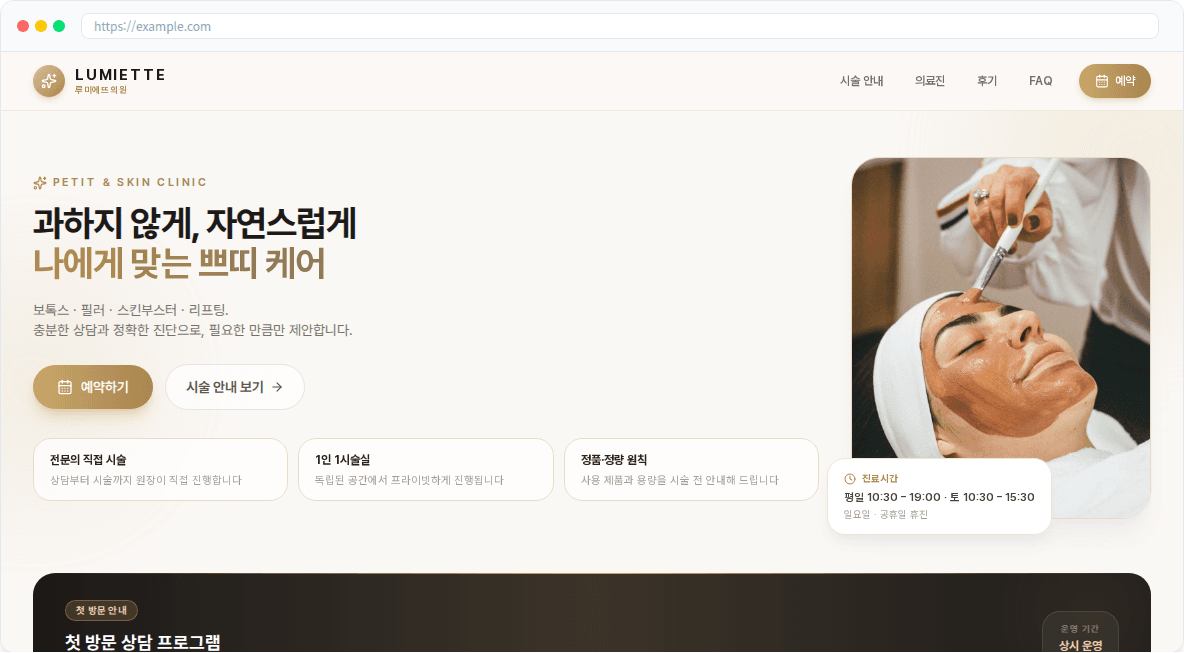Open the FAQ nav link
The width and height of the screenshot is (1184, 653).
[1041, 81]
